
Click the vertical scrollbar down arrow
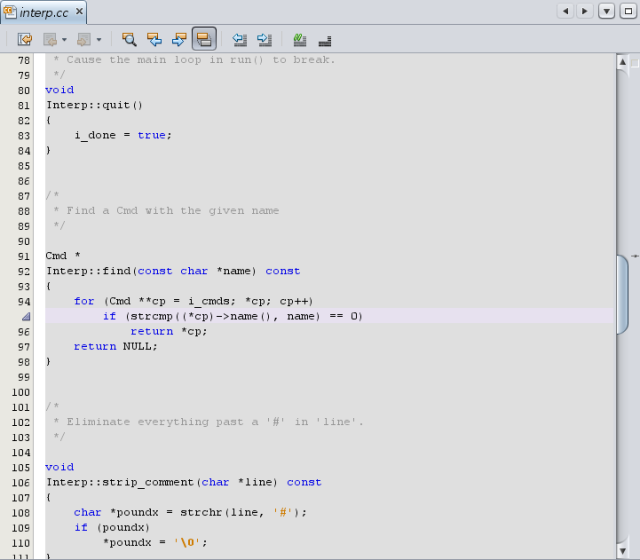click(x=622, y=551)
